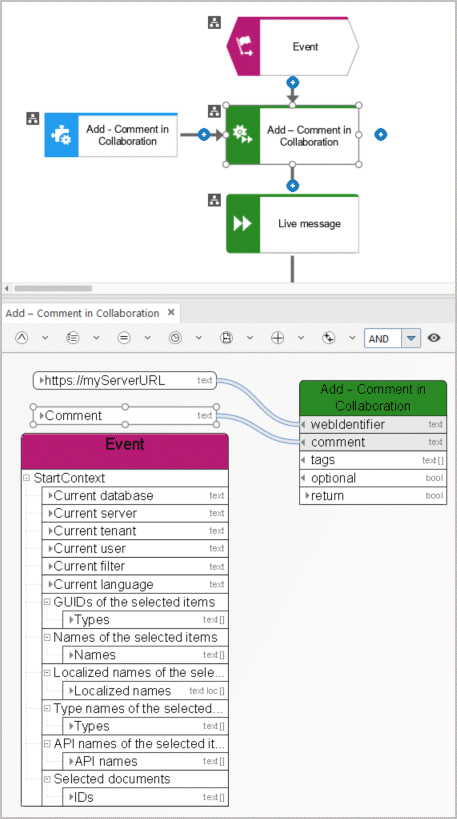Click the hierarchy icon beside the Event node
The image size is (457, 819).
(x=214, y=22)
